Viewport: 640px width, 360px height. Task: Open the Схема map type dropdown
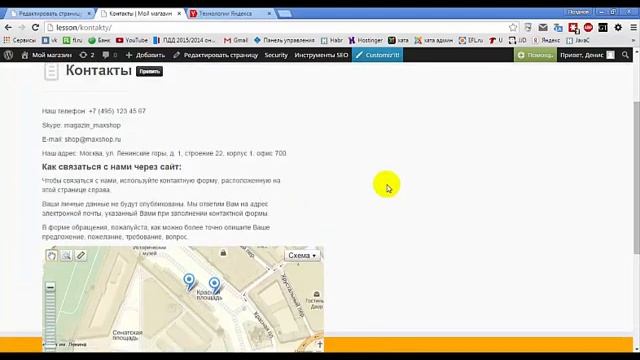tap(302, 255)
